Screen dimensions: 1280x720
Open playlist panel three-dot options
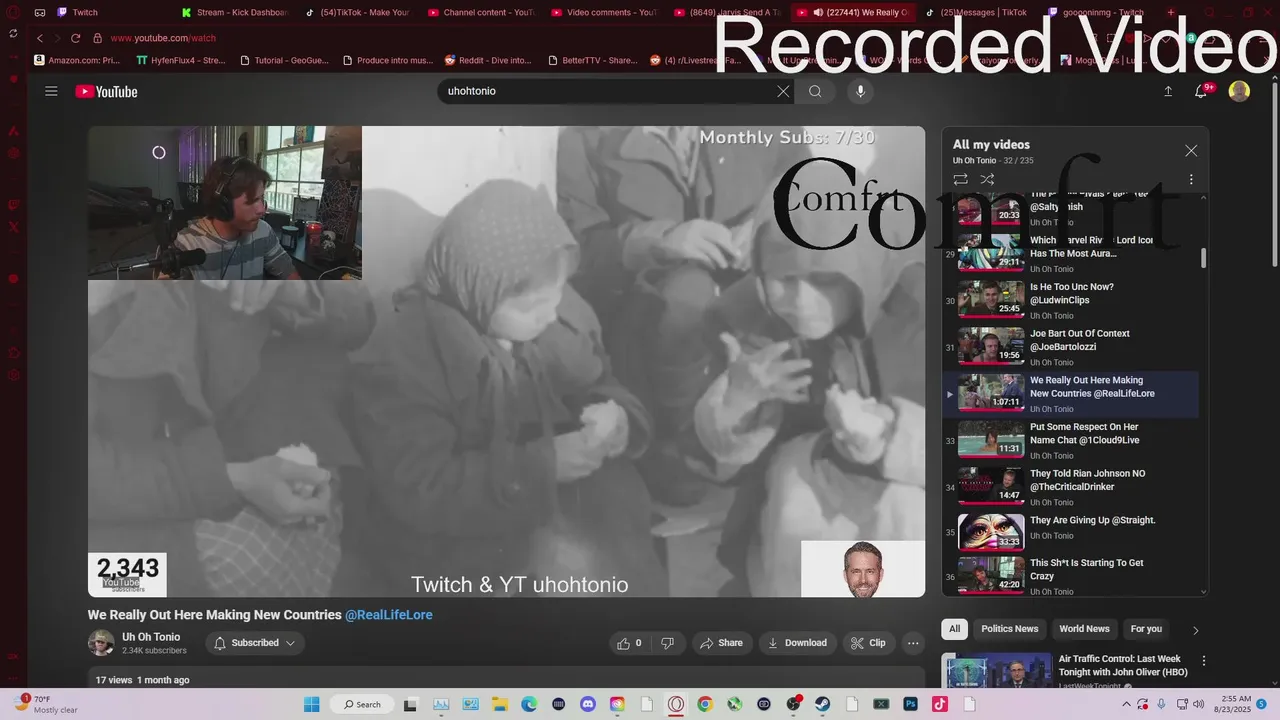click(1191, 179)
